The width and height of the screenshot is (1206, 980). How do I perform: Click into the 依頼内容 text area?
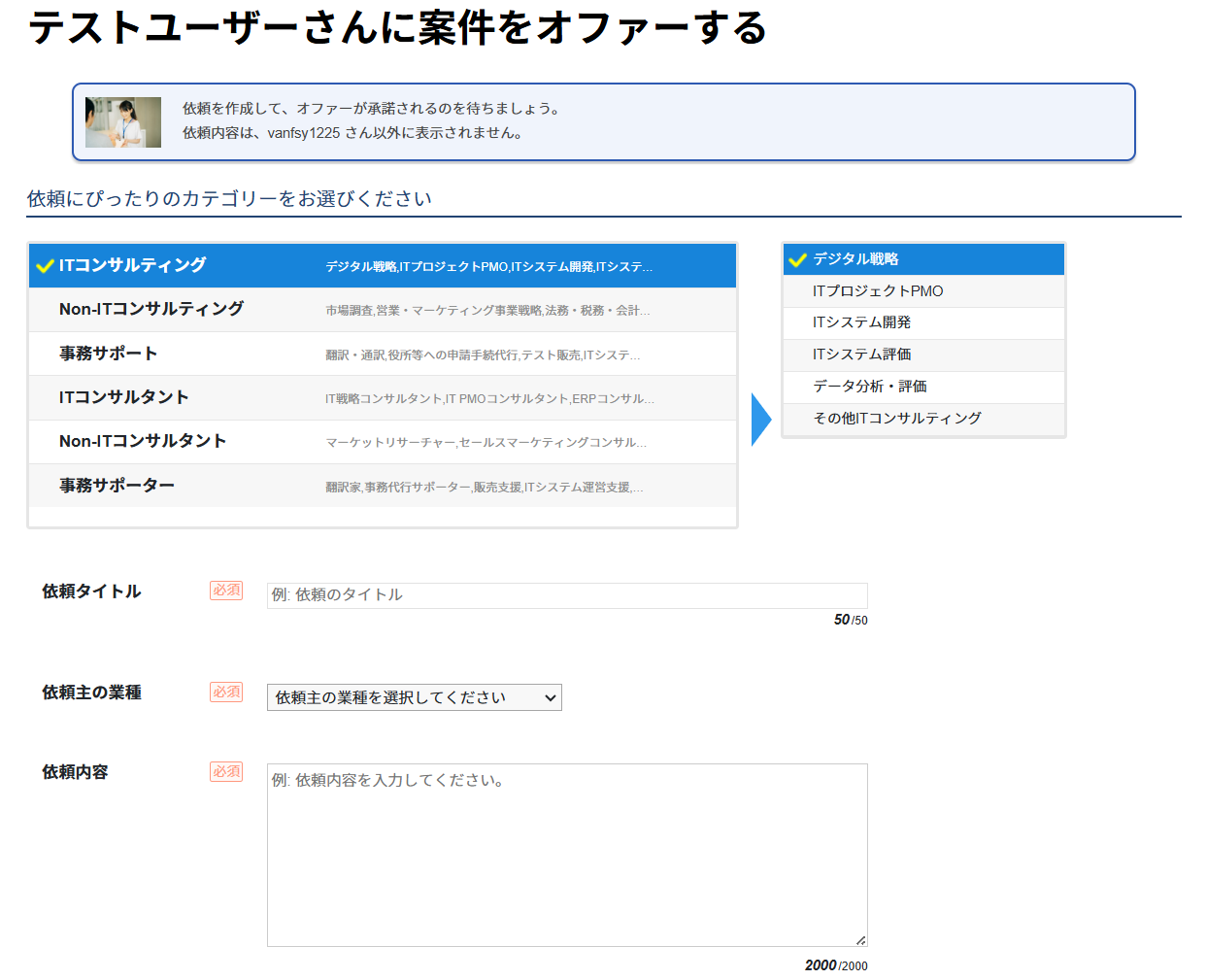point(567,855)
